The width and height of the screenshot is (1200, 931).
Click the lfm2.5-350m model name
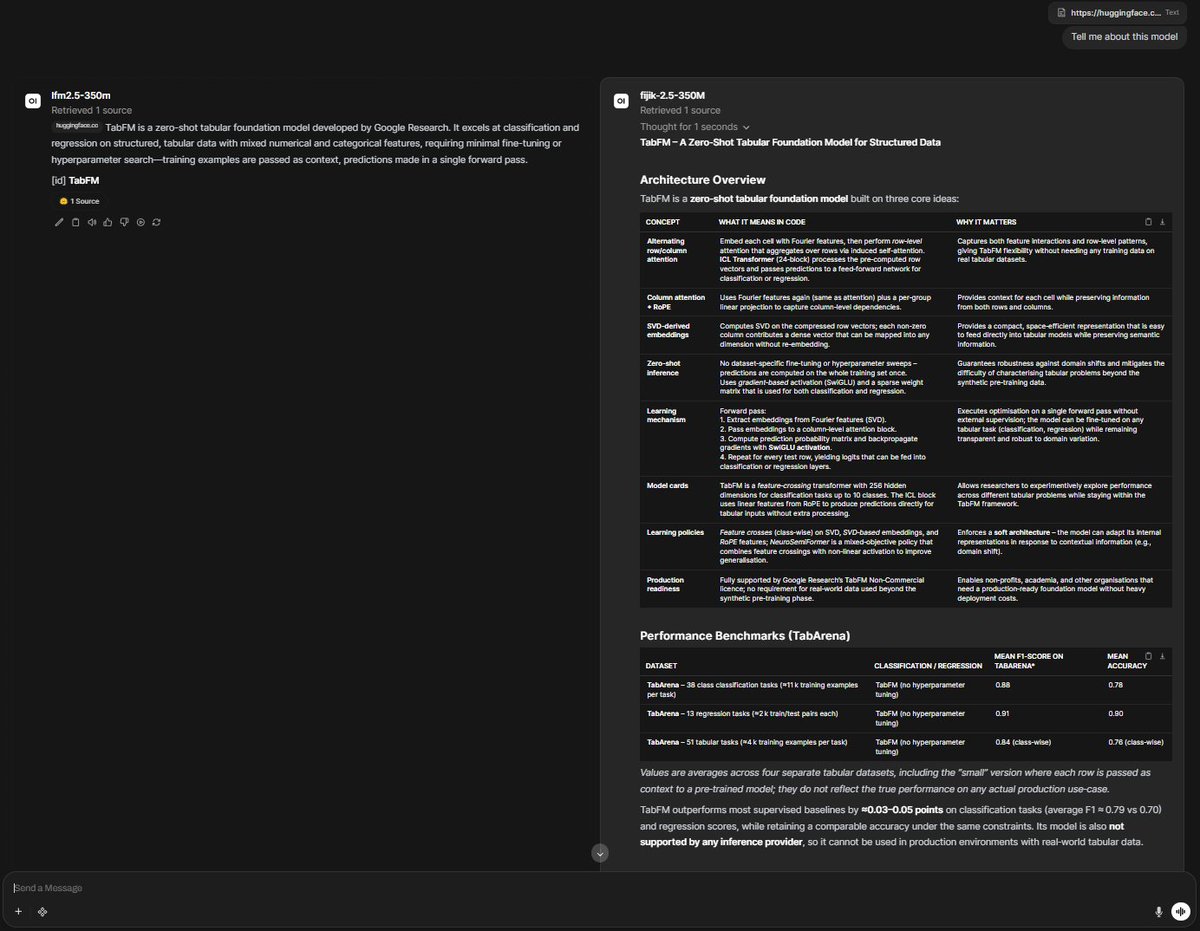point(81,96)
